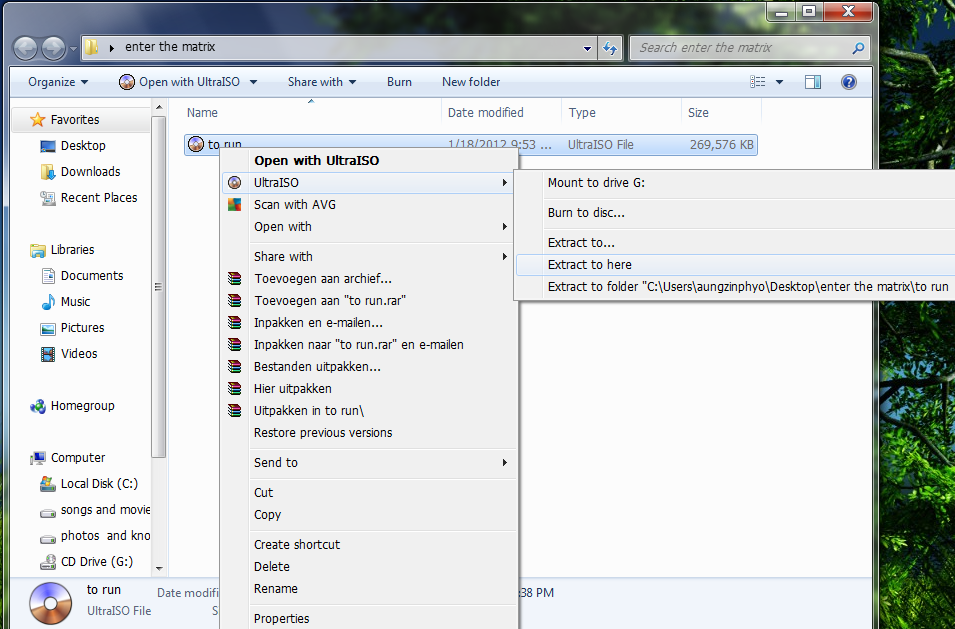The height and width of the screenshot is (629, 955).
Task: Choose Create shortcut
Action: pos(370,544)
